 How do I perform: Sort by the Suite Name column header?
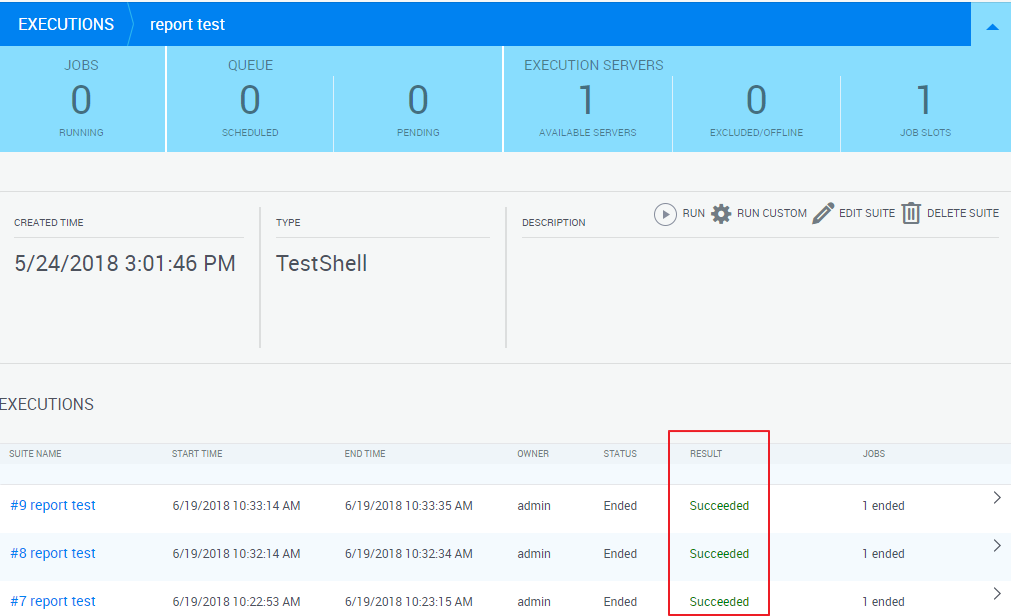35,454
